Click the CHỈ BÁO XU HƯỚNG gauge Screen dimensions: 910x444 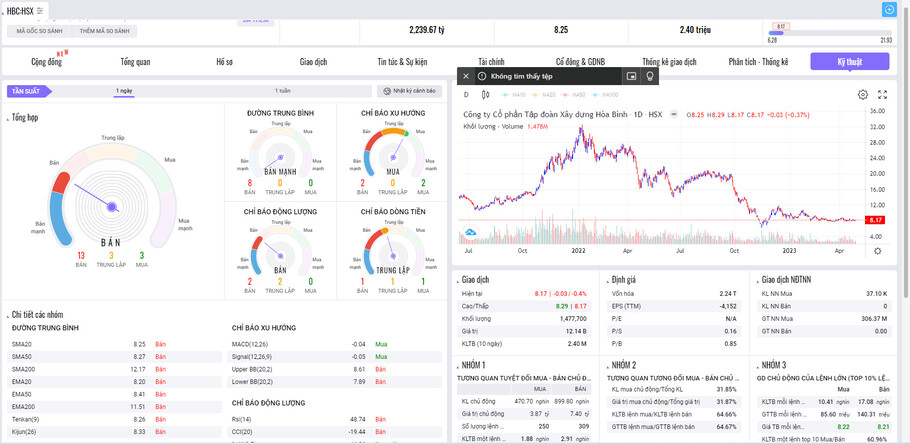pos(393,152)
